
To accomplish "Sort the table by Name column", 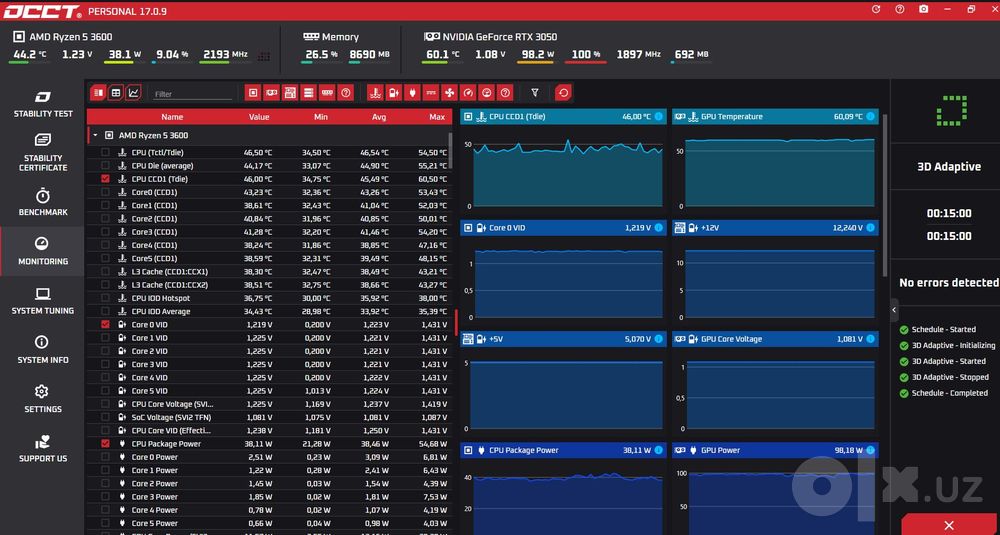I will 172,117.
